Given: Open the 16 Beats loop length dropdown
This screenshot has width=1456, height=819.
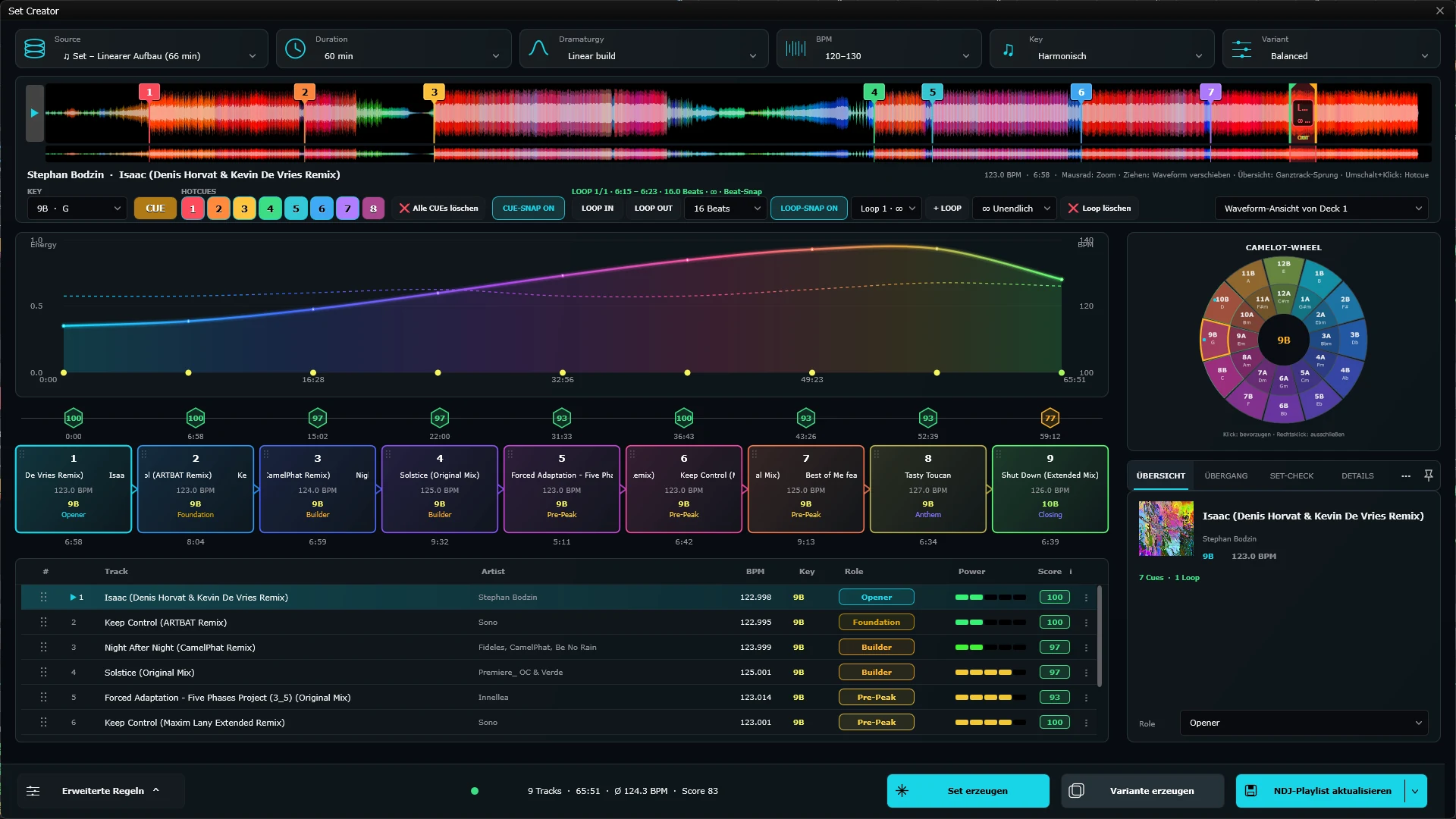Looking at the screenshot, I should 726,209.
